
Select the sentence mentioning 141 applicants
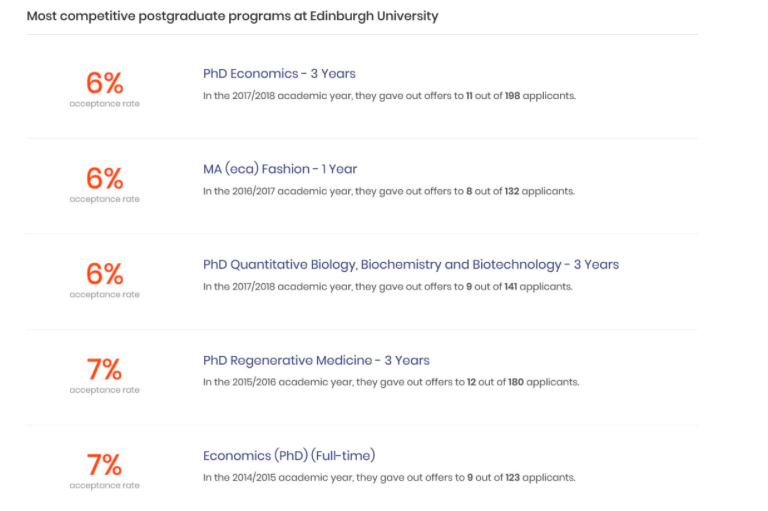(387, 287)
